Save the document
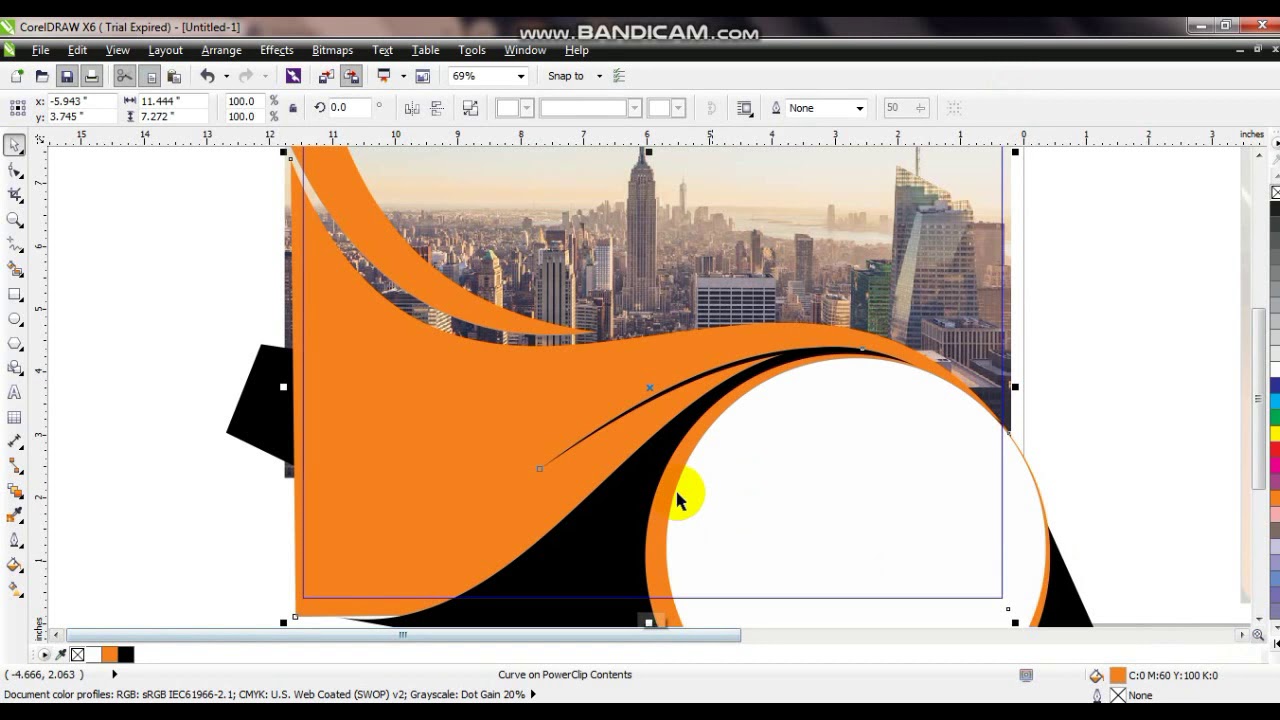Screen dimensions: 1280x720 (67, 76)
